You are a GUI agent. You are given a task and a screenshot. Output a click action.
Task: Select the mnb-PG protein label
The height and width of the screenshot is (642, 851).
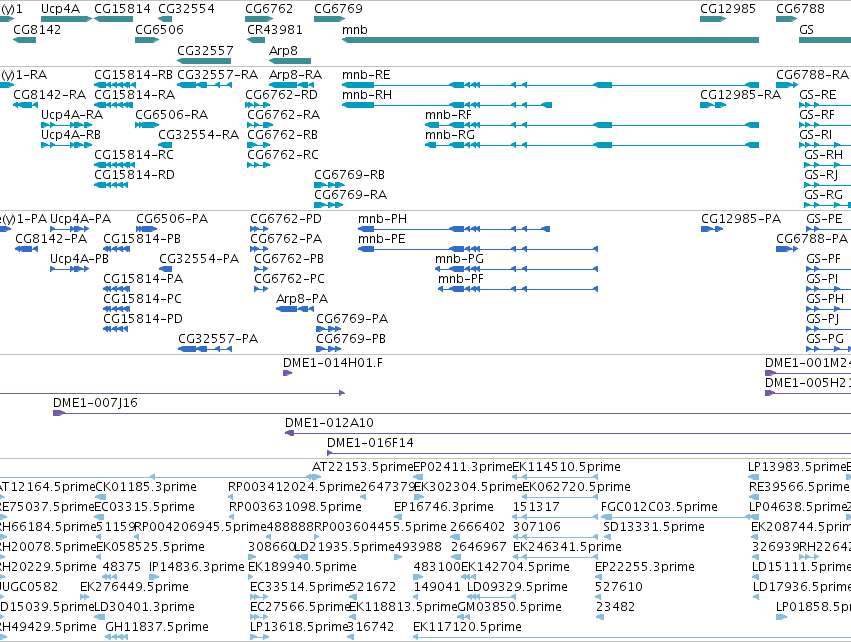click(459, 259)
